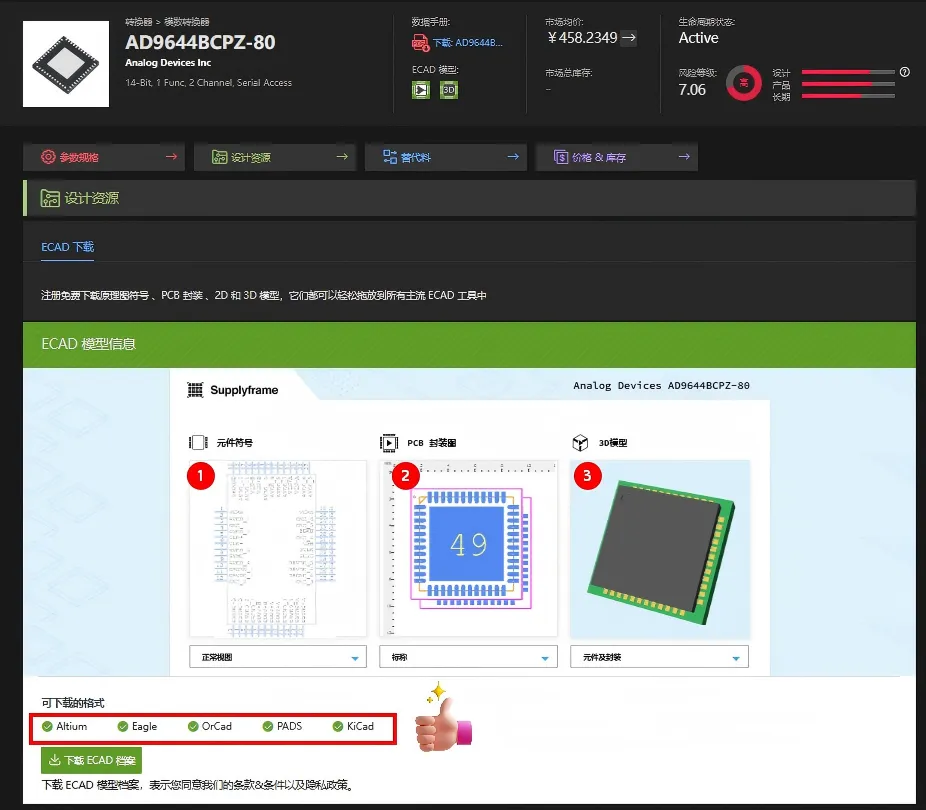Click the design resources icon in tab

point(219,157)
